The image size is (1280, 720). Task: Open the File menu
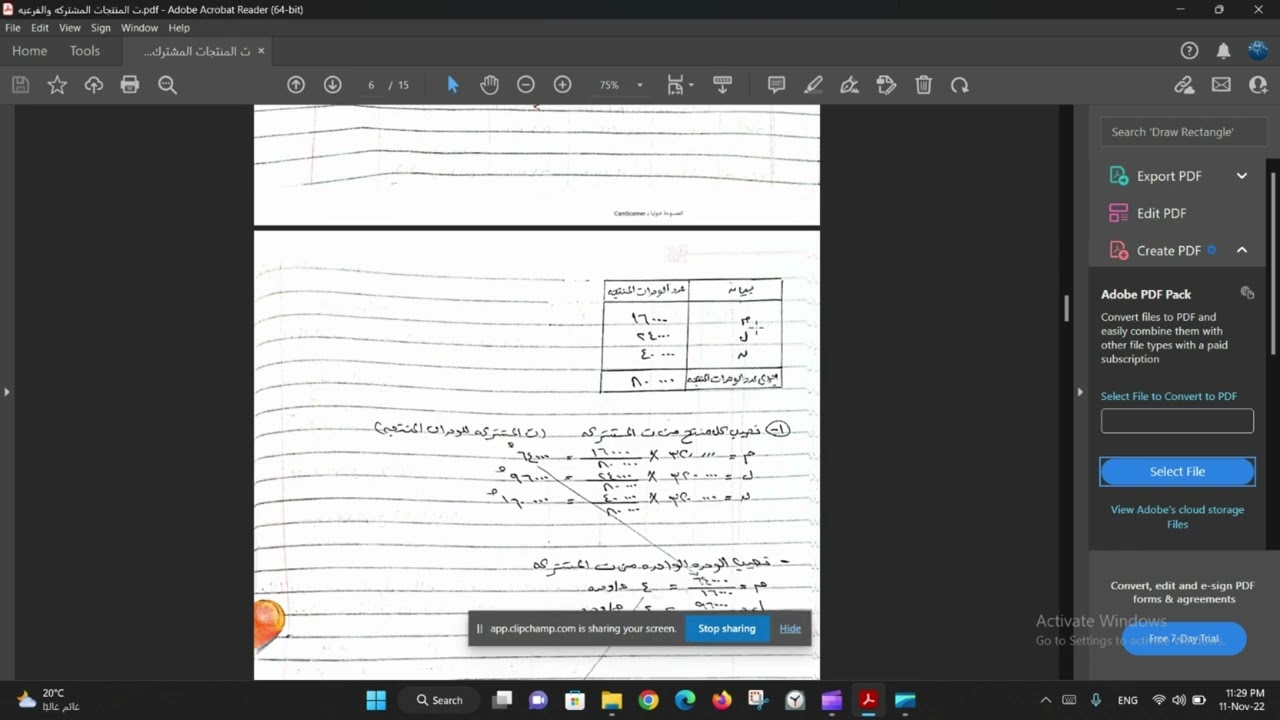[13, 28]
